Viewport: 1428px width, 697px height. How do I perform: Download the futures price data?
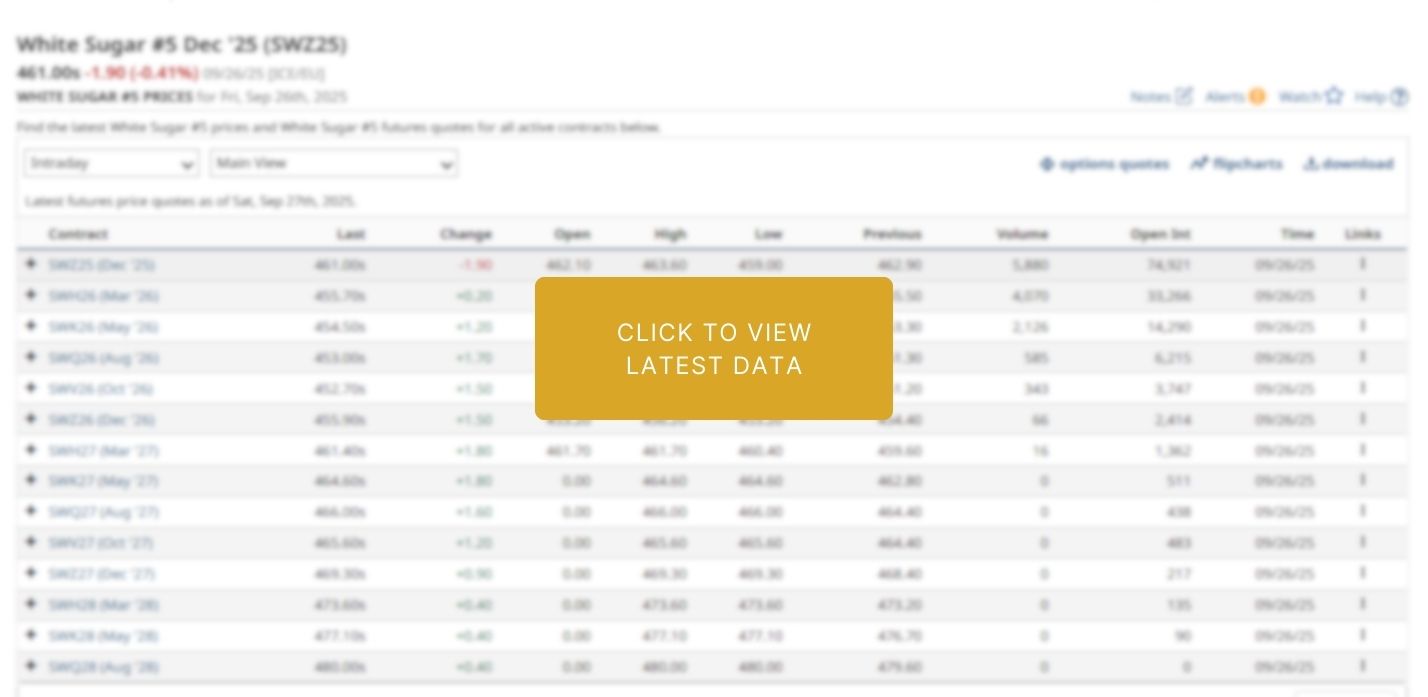(1348, 164)
